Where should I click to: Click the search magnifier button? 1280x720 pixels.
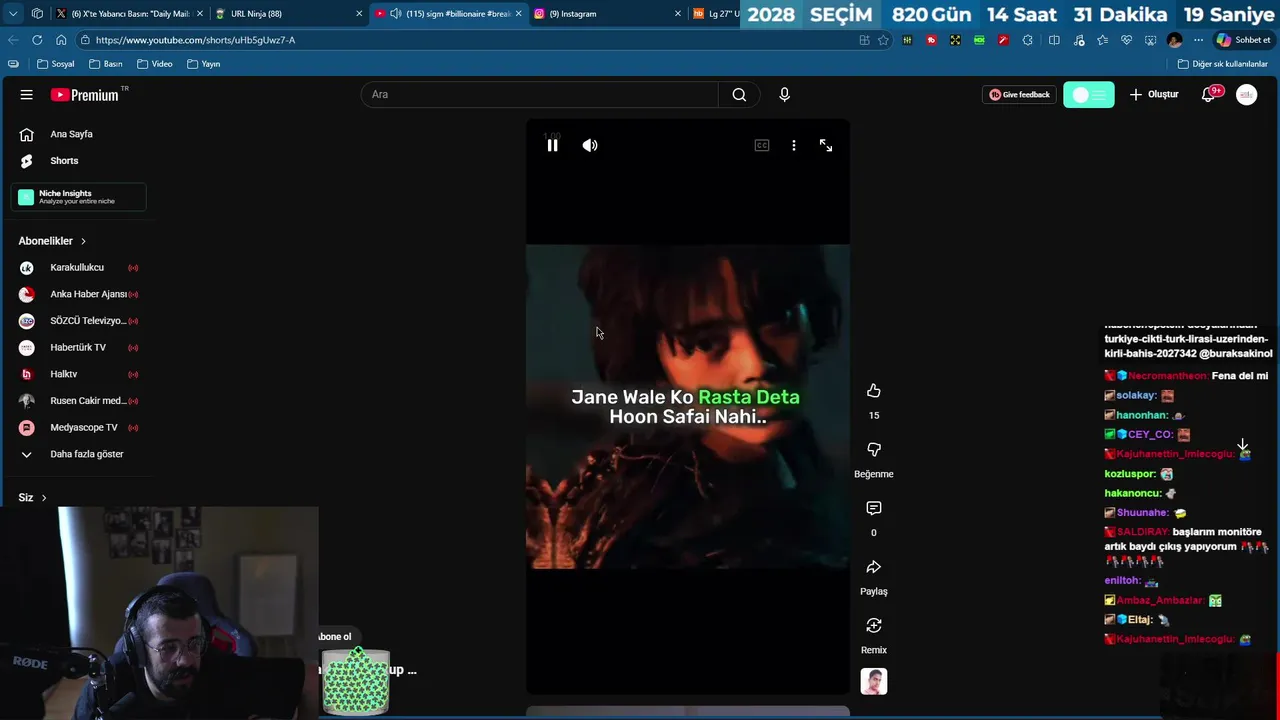(739, 94)
